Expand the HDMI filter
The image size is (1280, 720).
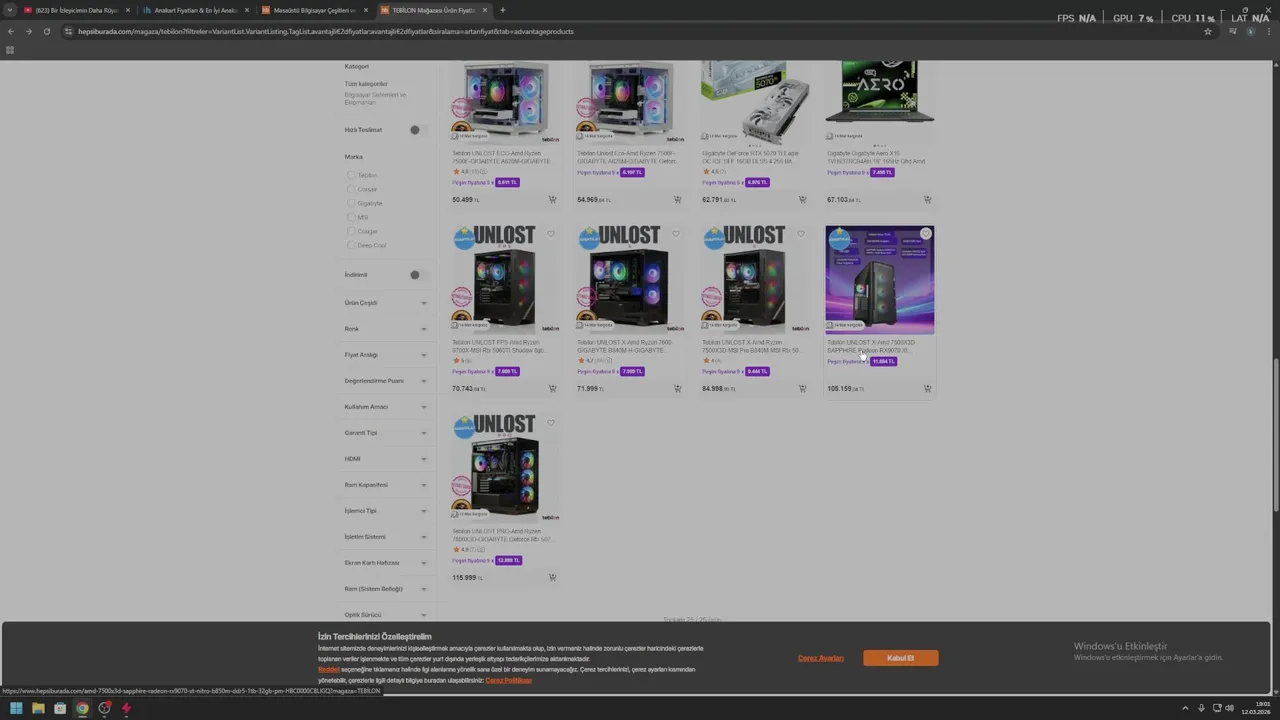(386, 459)
